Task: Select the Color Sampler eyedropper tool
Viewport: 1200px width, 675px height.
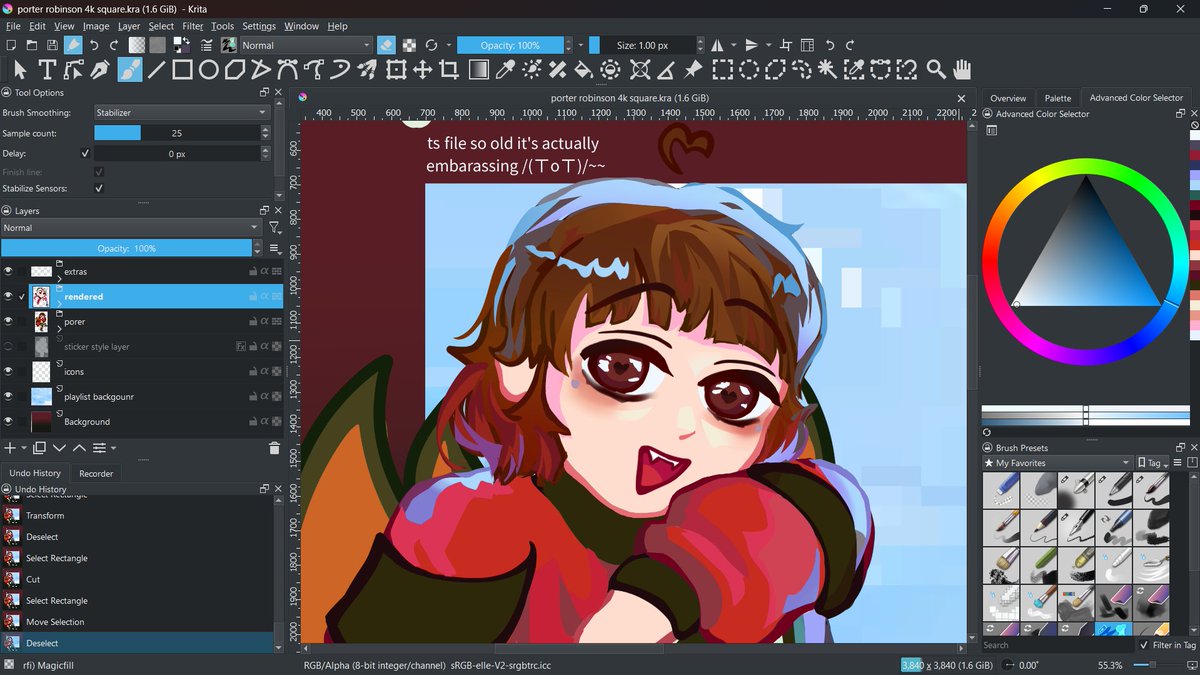Action: coord(505,69)
